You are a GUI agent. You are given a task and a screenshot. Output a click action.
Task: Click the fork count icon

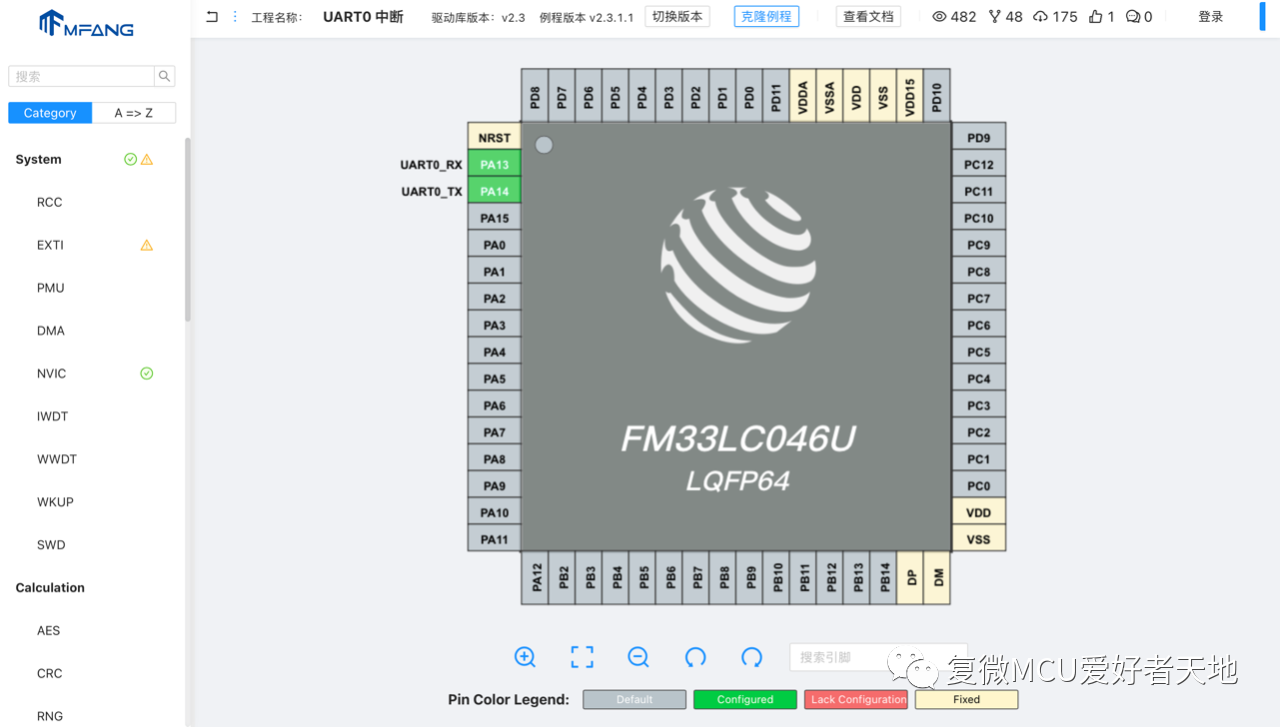[994, 16]
